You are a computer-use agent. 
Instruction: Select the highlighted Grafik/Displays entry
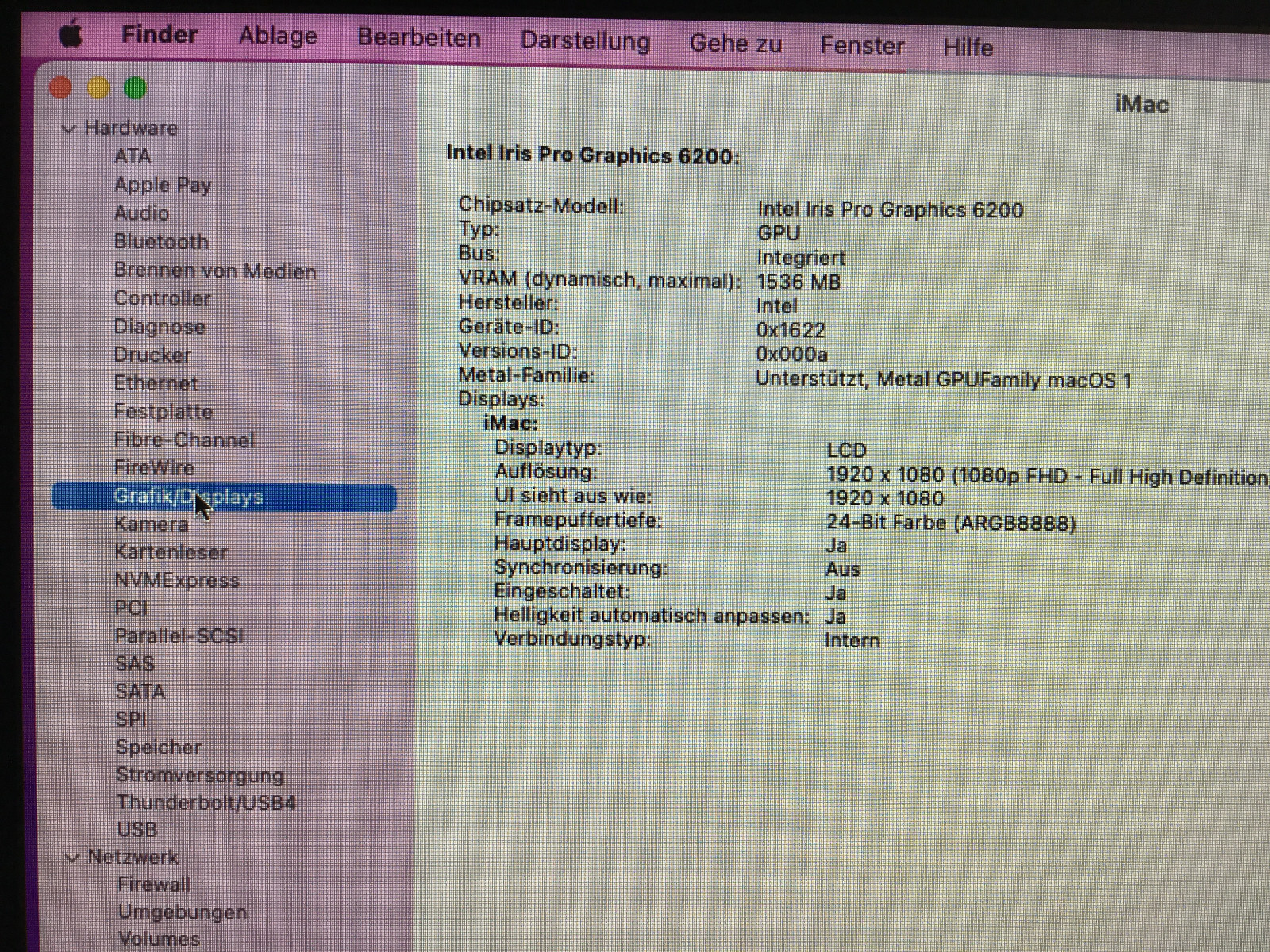(224, 497)
